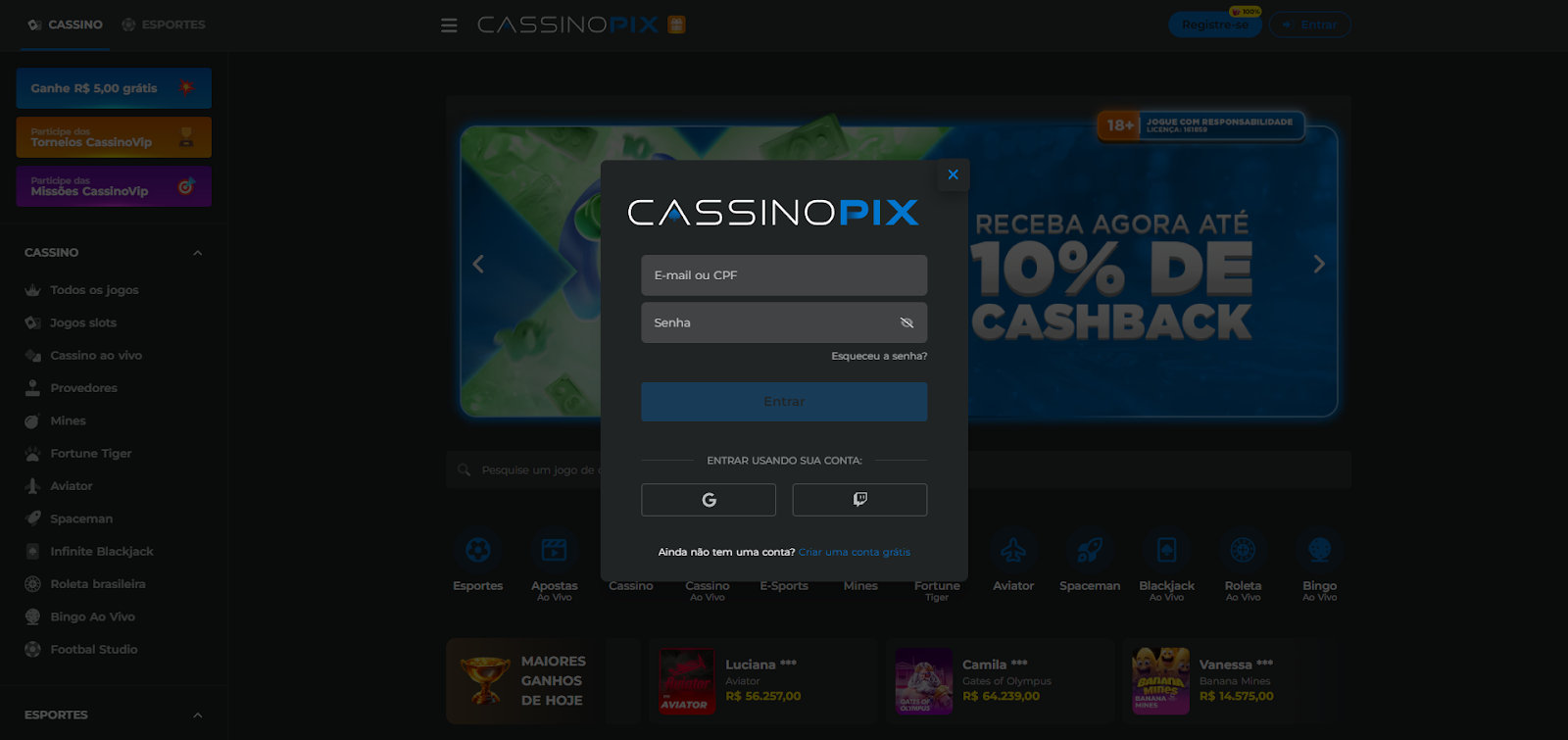
Task: Open Luciana's Aviator win thumbnail
Action: [x=687, y=681]
